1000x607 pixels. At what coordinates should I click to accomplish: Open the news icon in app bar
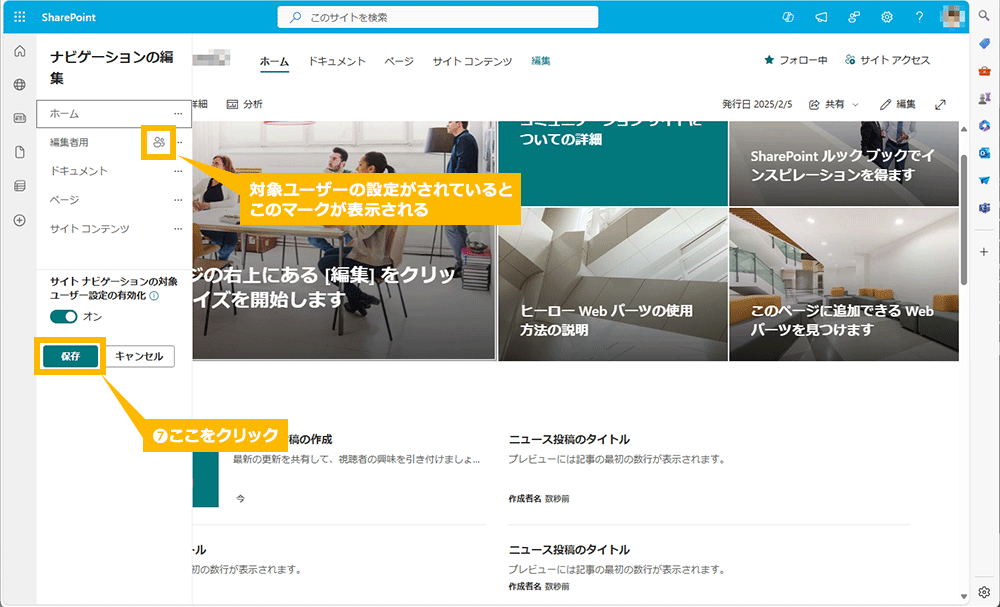[20, 119]
